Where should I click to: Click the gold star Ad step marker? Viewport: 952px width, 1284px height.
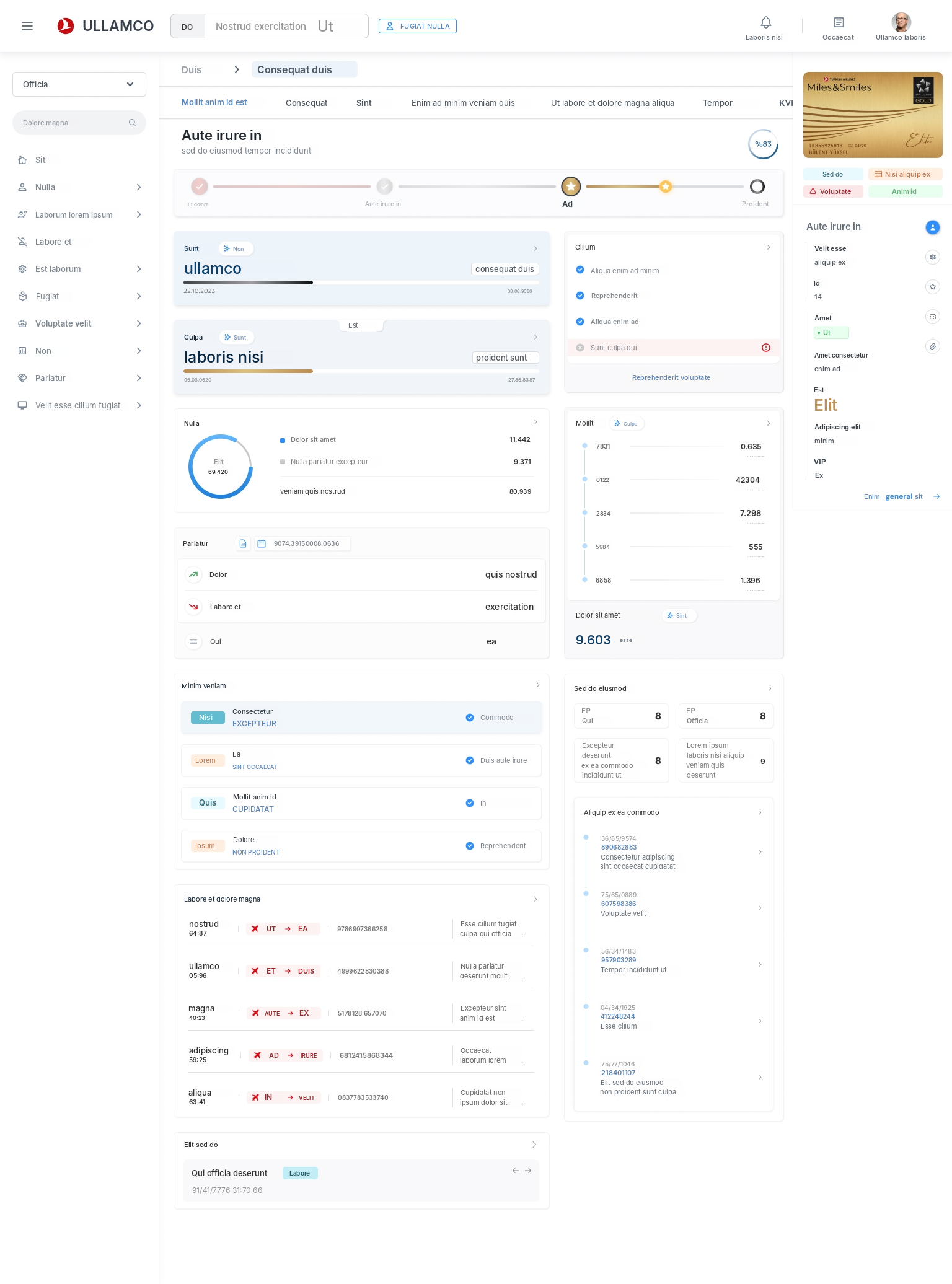[x=571, y=187]
